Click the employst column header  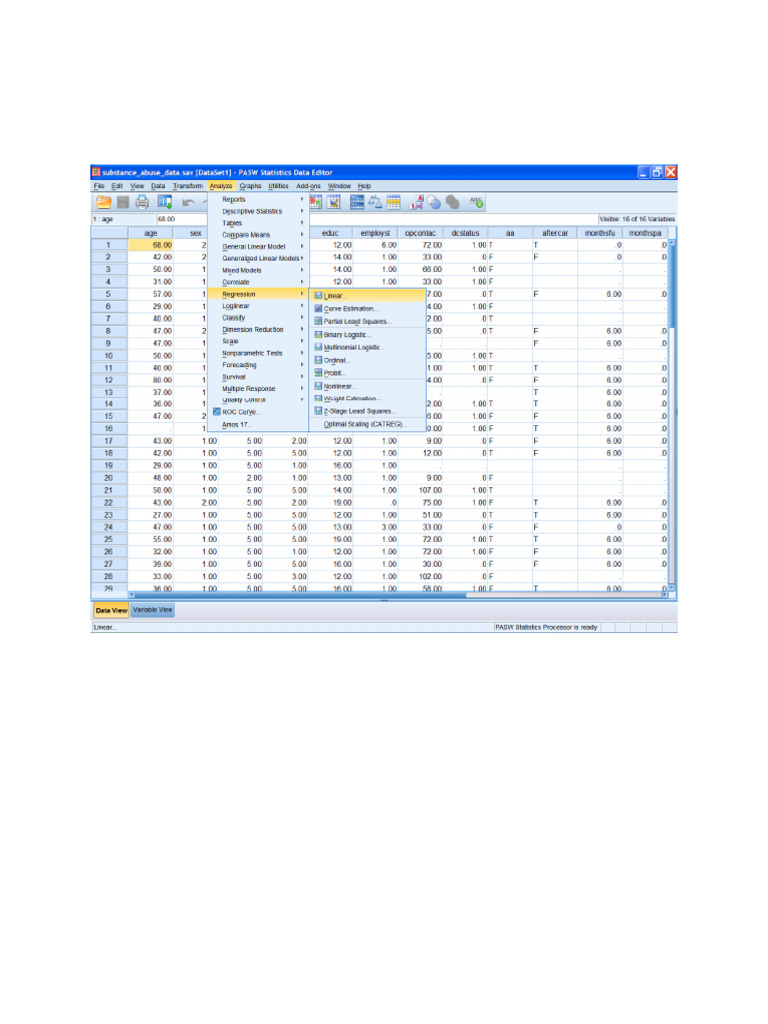click(x=376, y=233)
